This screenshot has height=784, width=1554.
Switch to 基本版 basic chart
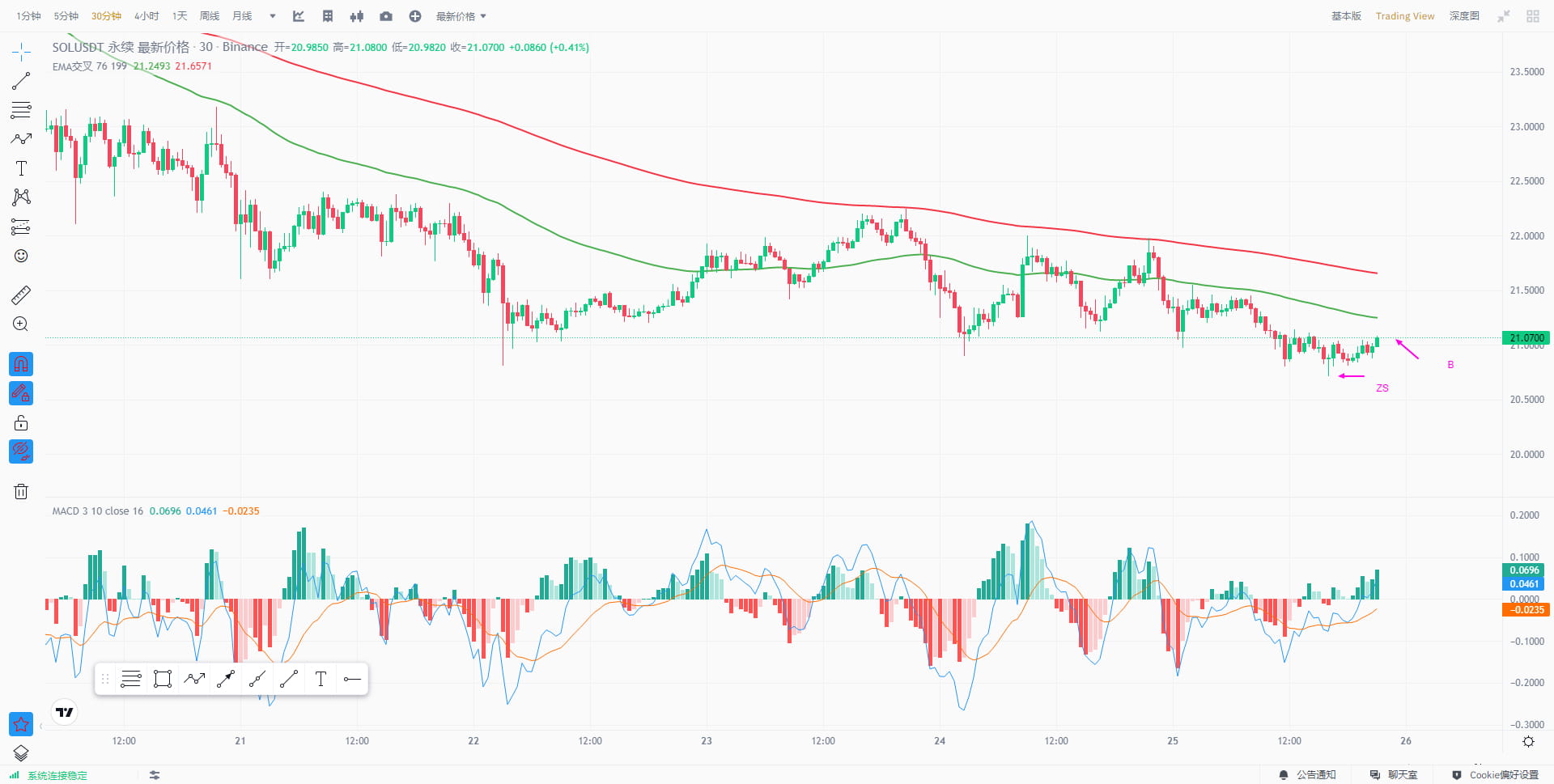tap(1346, 16)
